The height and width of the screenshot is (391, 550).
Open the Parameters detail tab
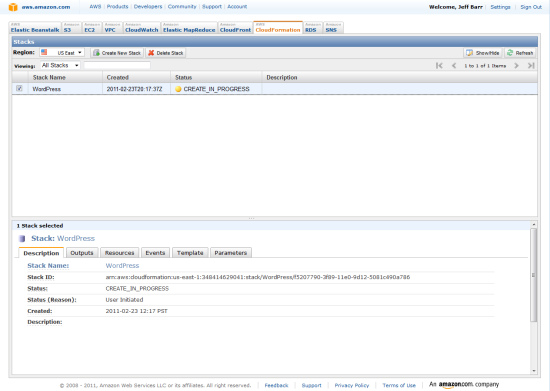tap(231, 253)
